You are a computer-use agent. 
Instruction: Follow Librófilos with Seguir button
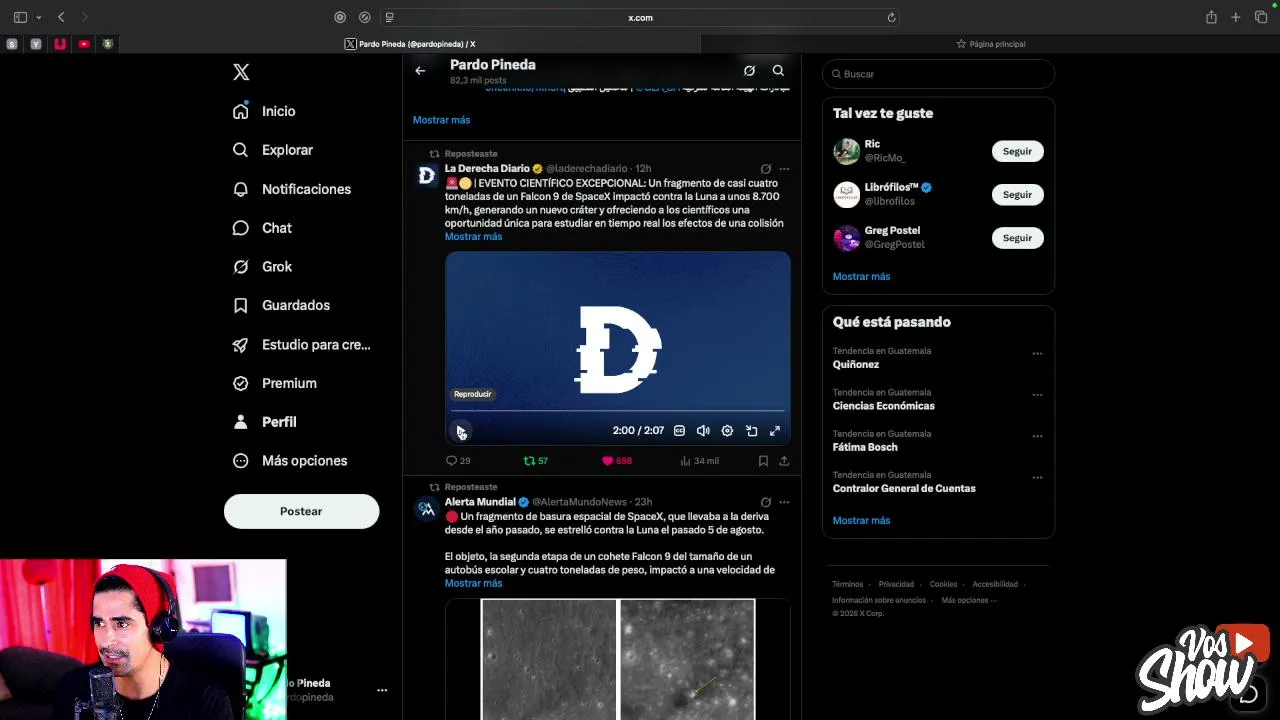tap(1017, 194)
